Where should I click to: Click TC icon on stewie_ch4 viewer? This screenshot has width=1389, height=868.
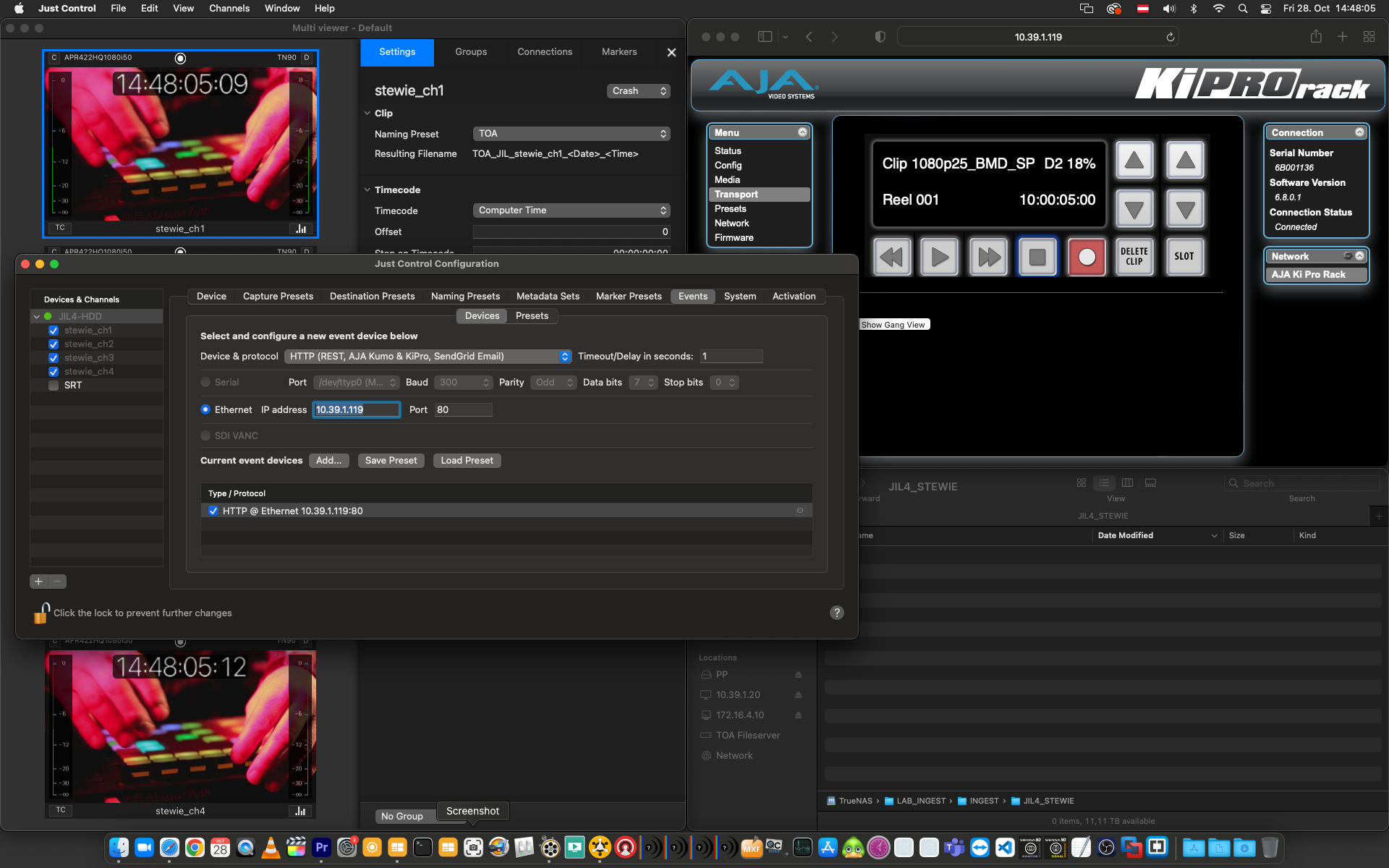(x=61, y=810)
